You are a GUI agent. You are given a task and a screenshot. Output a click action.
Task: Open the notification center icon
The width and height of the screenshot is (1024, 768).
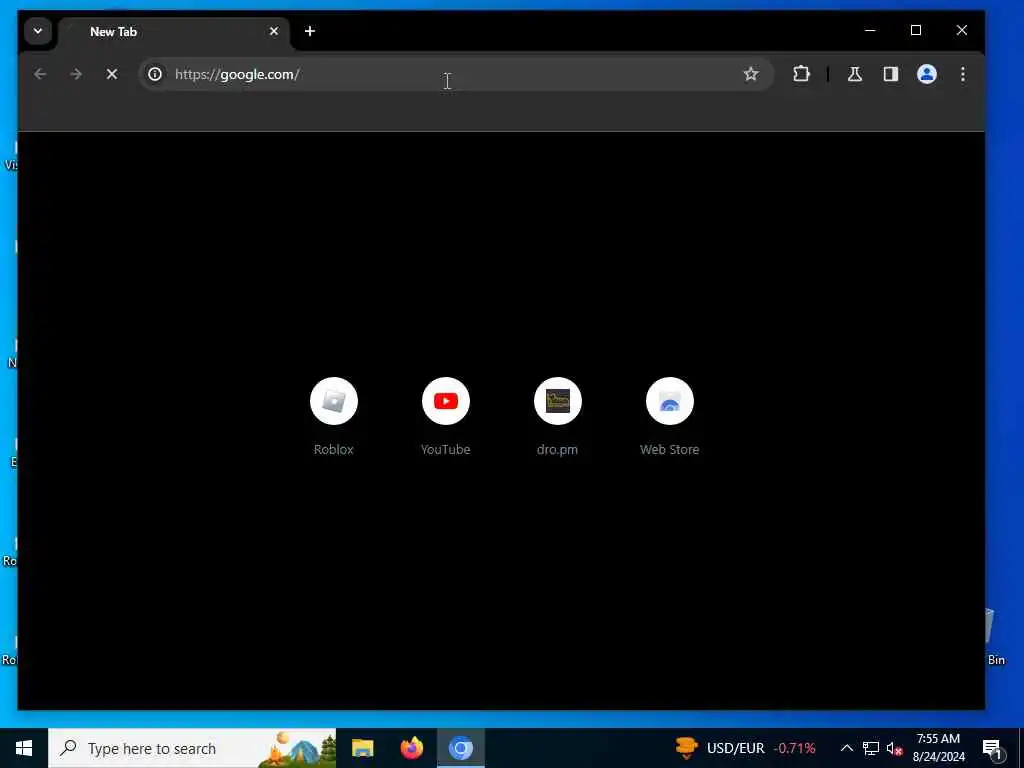click(992, 748)
